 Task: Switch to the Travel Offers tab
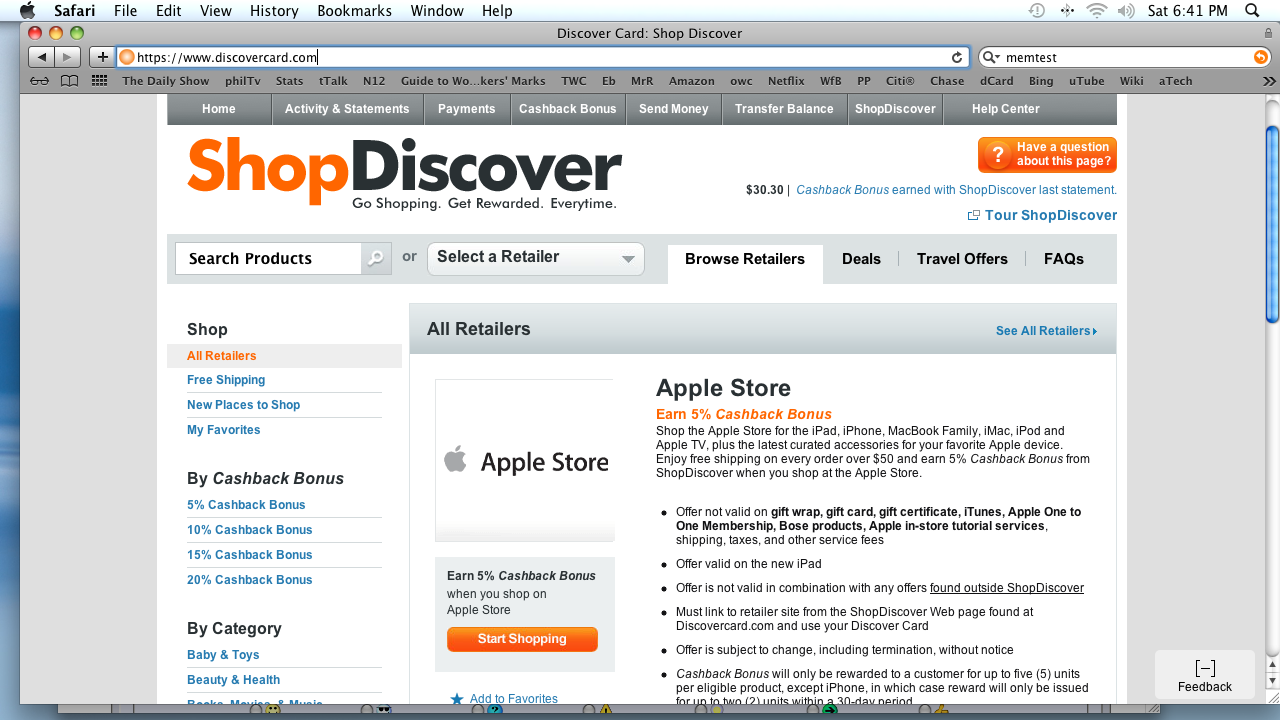pos(962,259)
